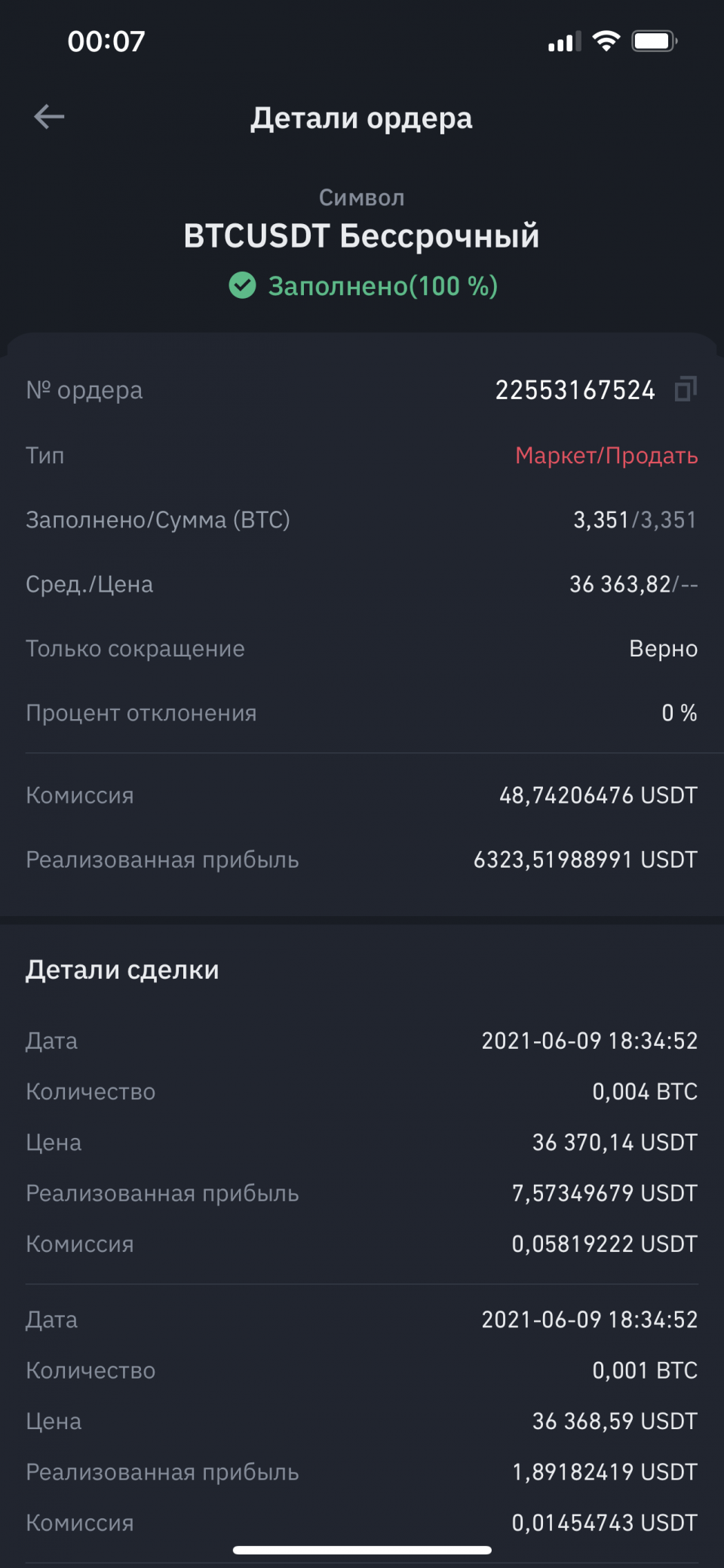Tap the BTCUSDT Бессрочный symbol title
Screen dimensions: 724x1568
point(362,236)
